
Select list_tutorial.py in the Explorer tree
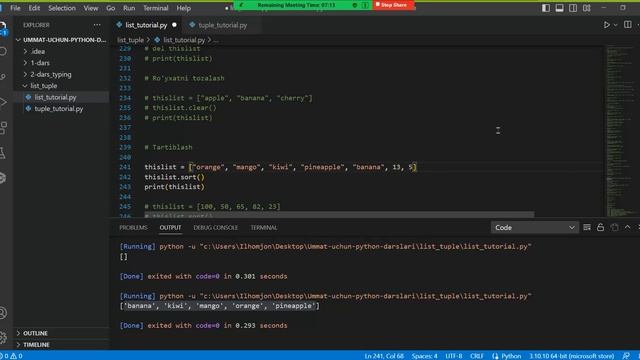[56, 97]
